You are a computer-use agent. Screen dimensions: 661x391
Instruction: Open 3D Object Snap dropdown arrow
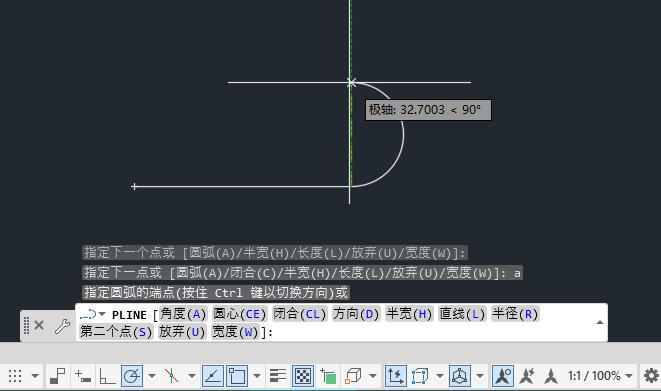click(373, 376)
